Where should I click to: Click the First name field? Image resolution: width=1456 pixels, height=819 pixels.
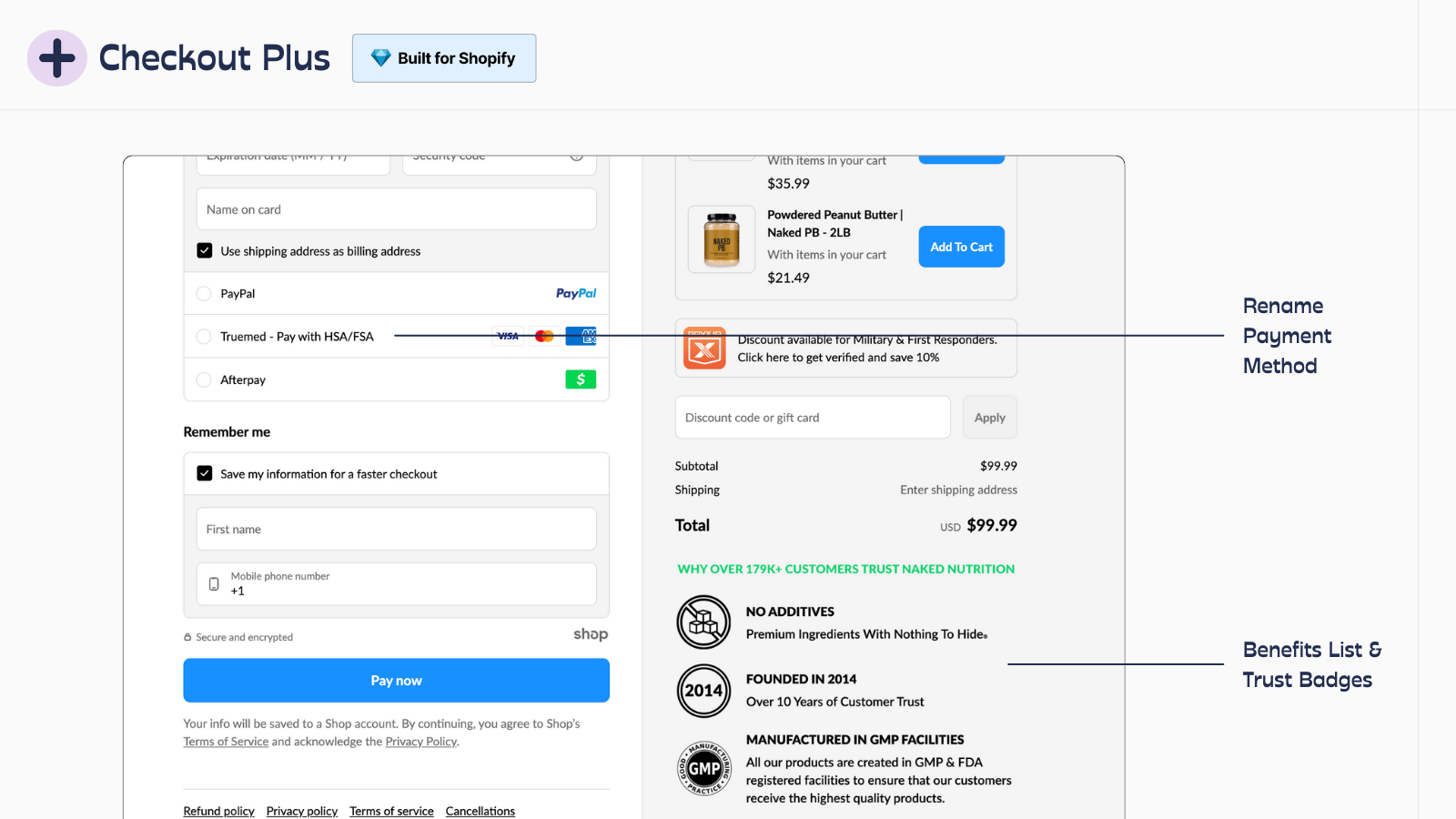coord(396,529)
